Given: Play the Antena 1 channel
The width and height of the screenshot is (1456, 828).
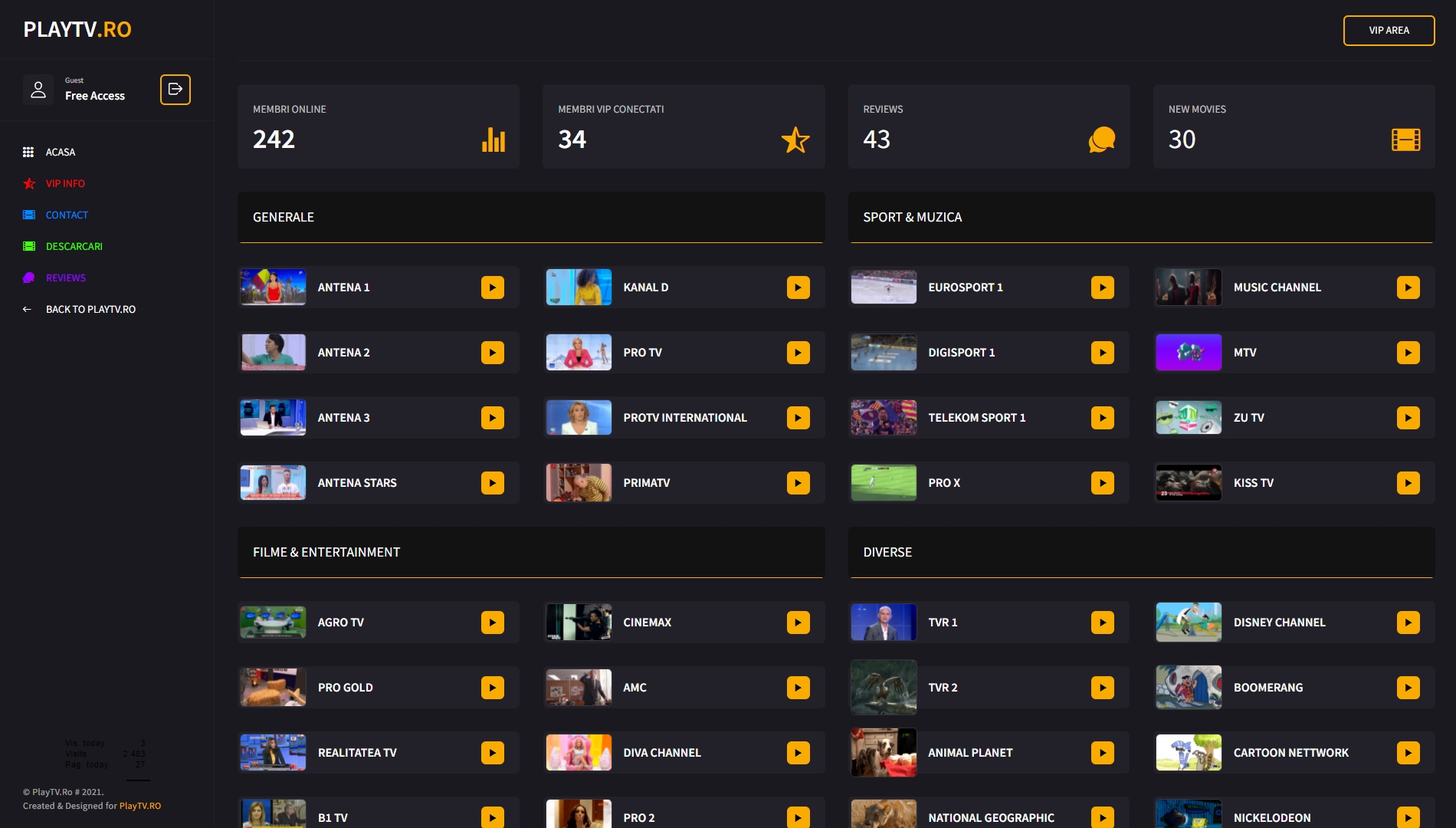Looking at the screenshot, I should click(x=492, y=287).
